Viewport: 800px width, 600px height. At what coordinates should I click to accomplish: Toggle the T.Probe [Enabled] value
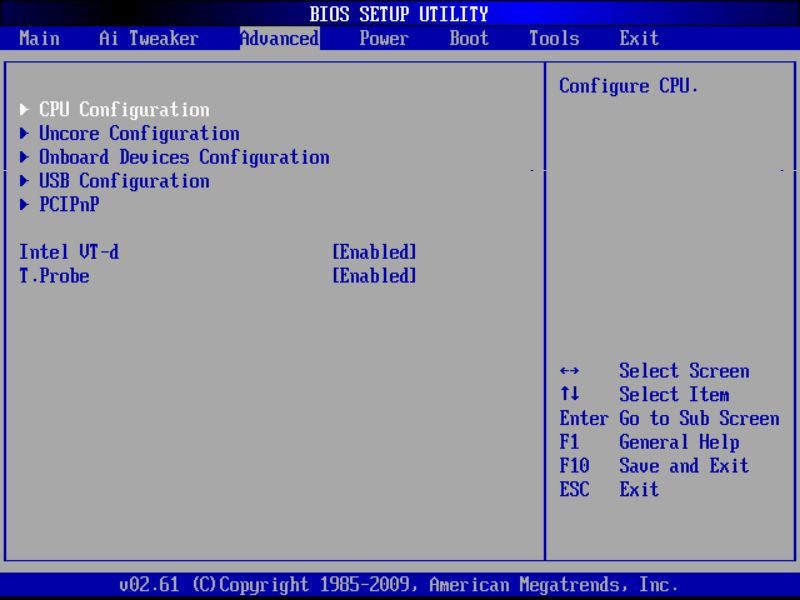click(374, 277)
